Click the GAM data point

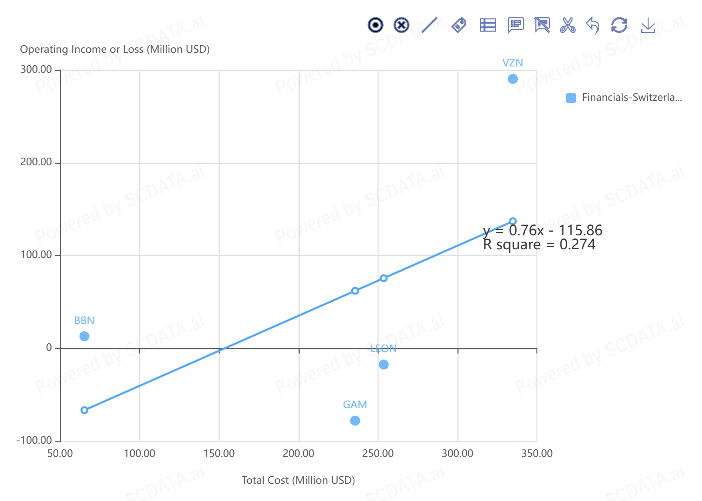coord(355,420)
